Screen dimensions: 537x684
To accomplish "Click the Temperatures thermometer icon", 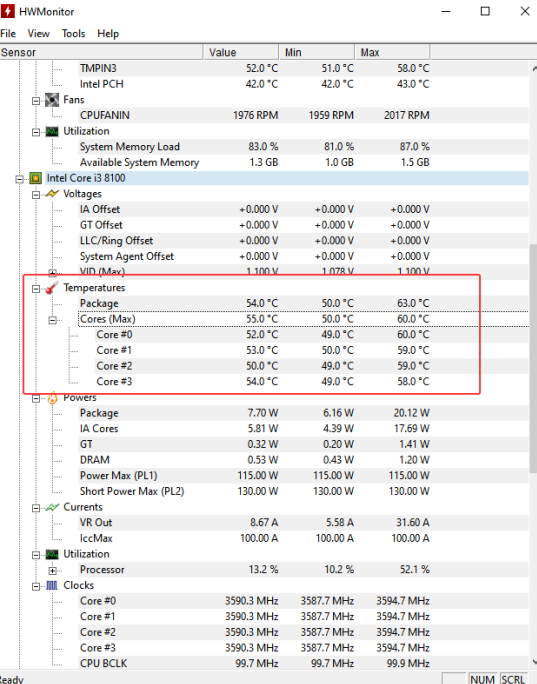I will coord(52,287).
